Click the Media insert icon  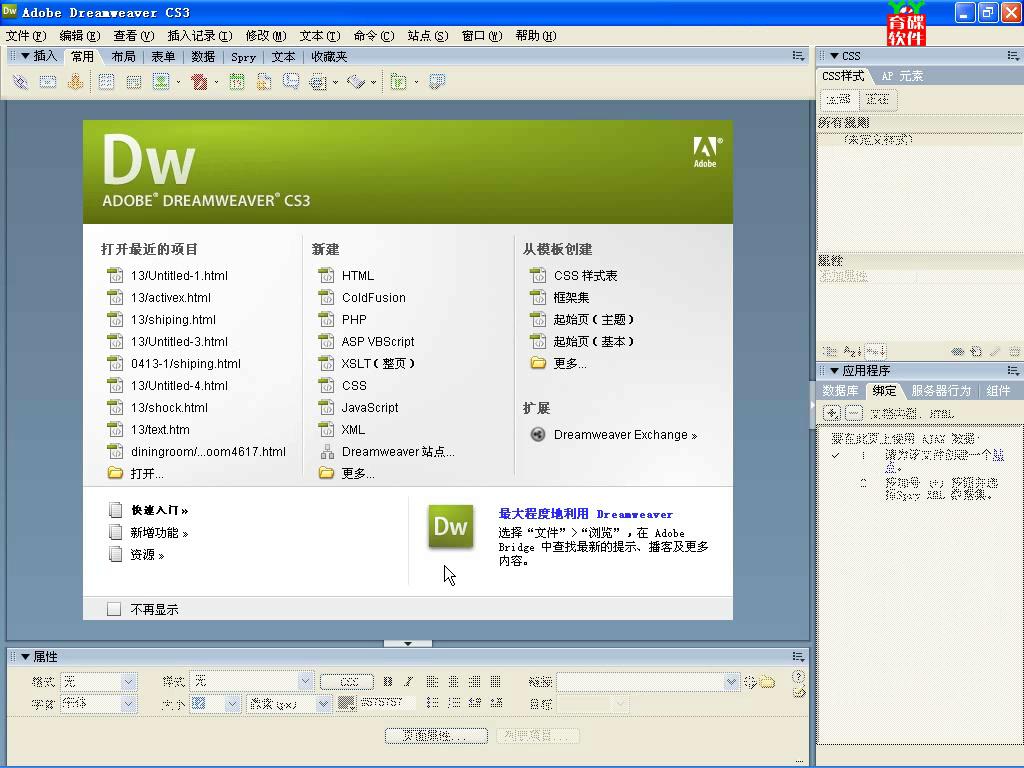pos(199,82)
